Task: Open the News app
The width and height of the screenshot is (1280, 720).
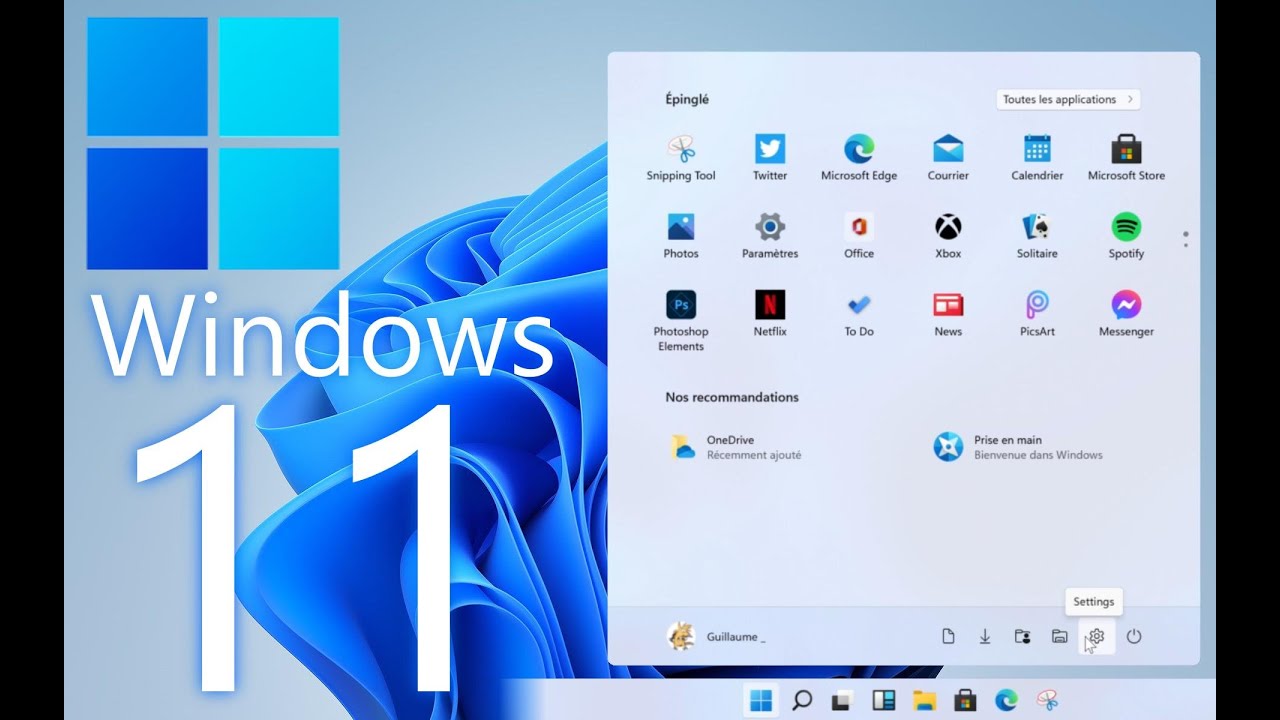Action: [948, 314]
